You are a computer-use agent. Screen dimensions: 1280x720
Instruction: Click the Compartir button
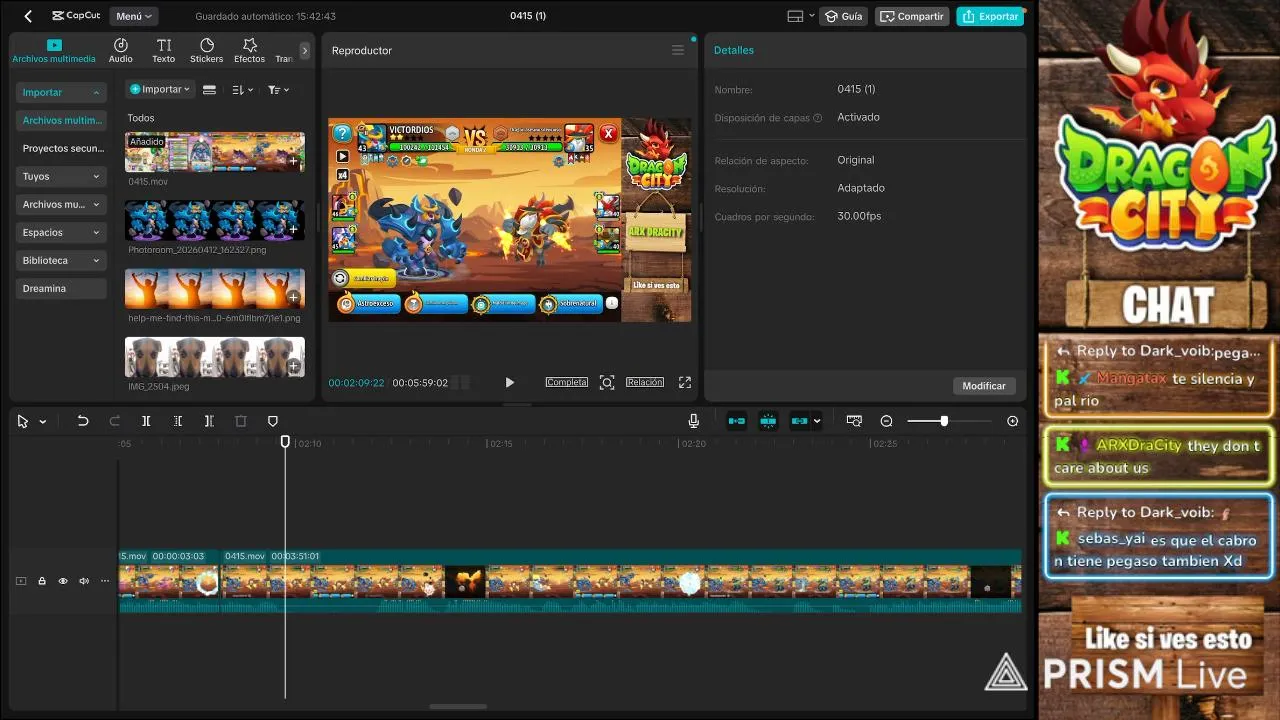tap(912, 16)
